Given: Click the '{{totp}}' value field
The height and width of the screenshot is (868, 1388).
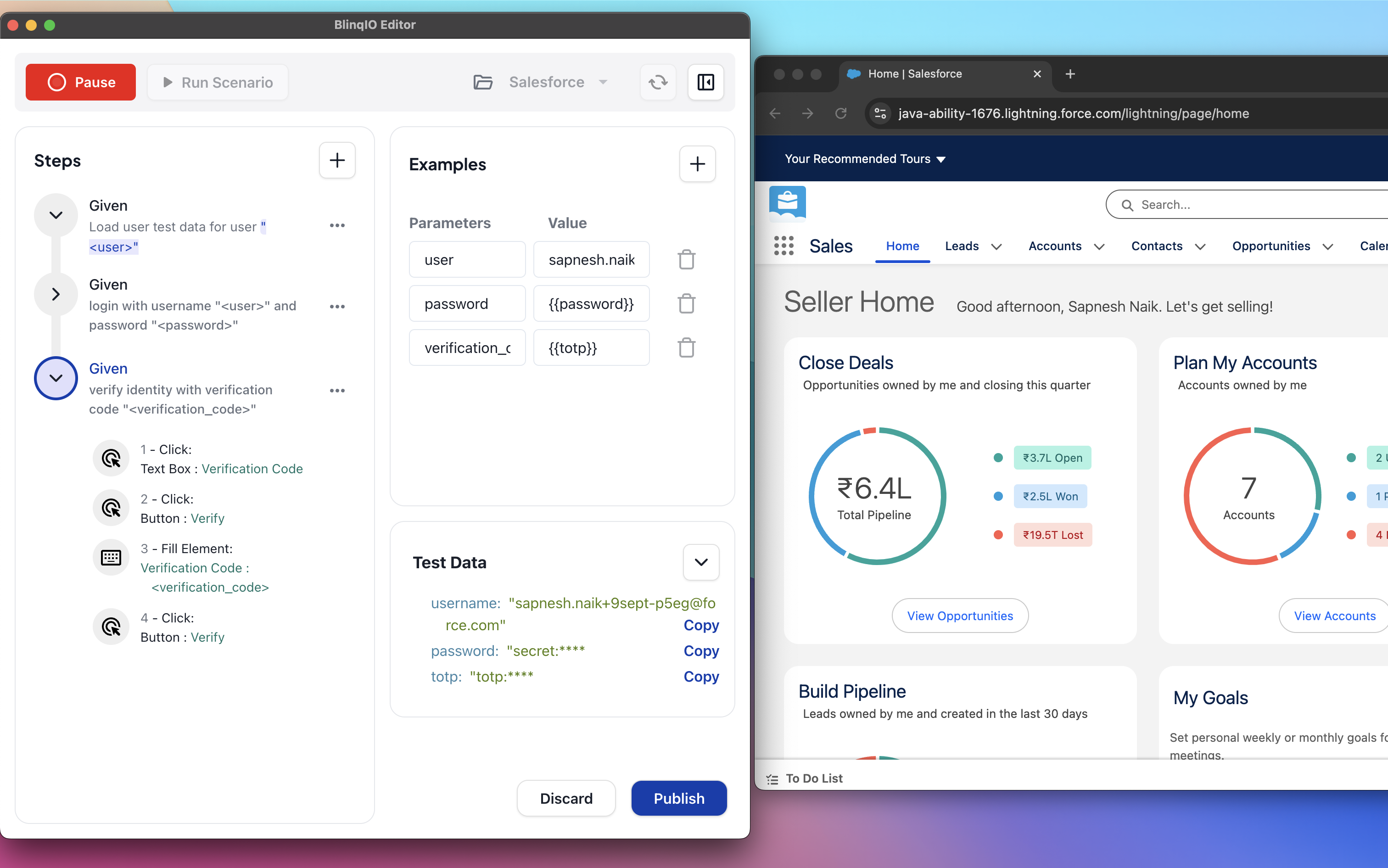Looking at the screenshot, I should (x=591, y=348).
